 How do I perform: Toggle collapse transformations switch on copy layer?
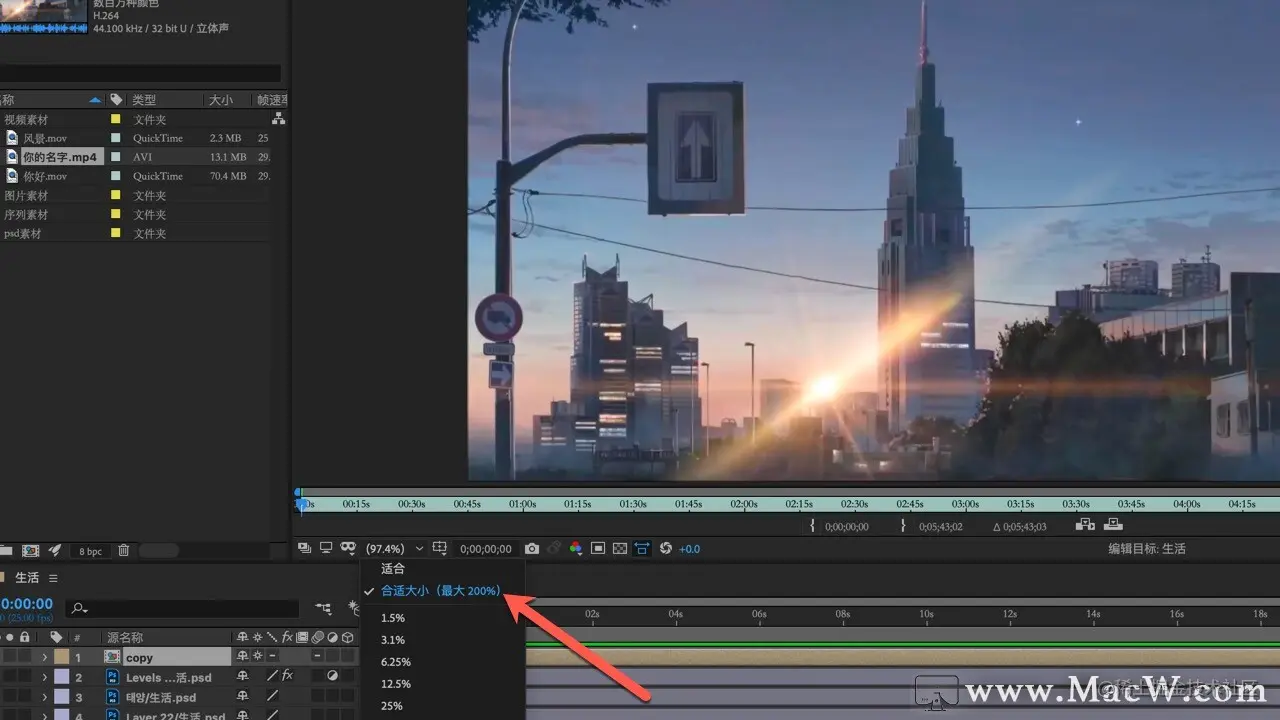pos(257,657)
